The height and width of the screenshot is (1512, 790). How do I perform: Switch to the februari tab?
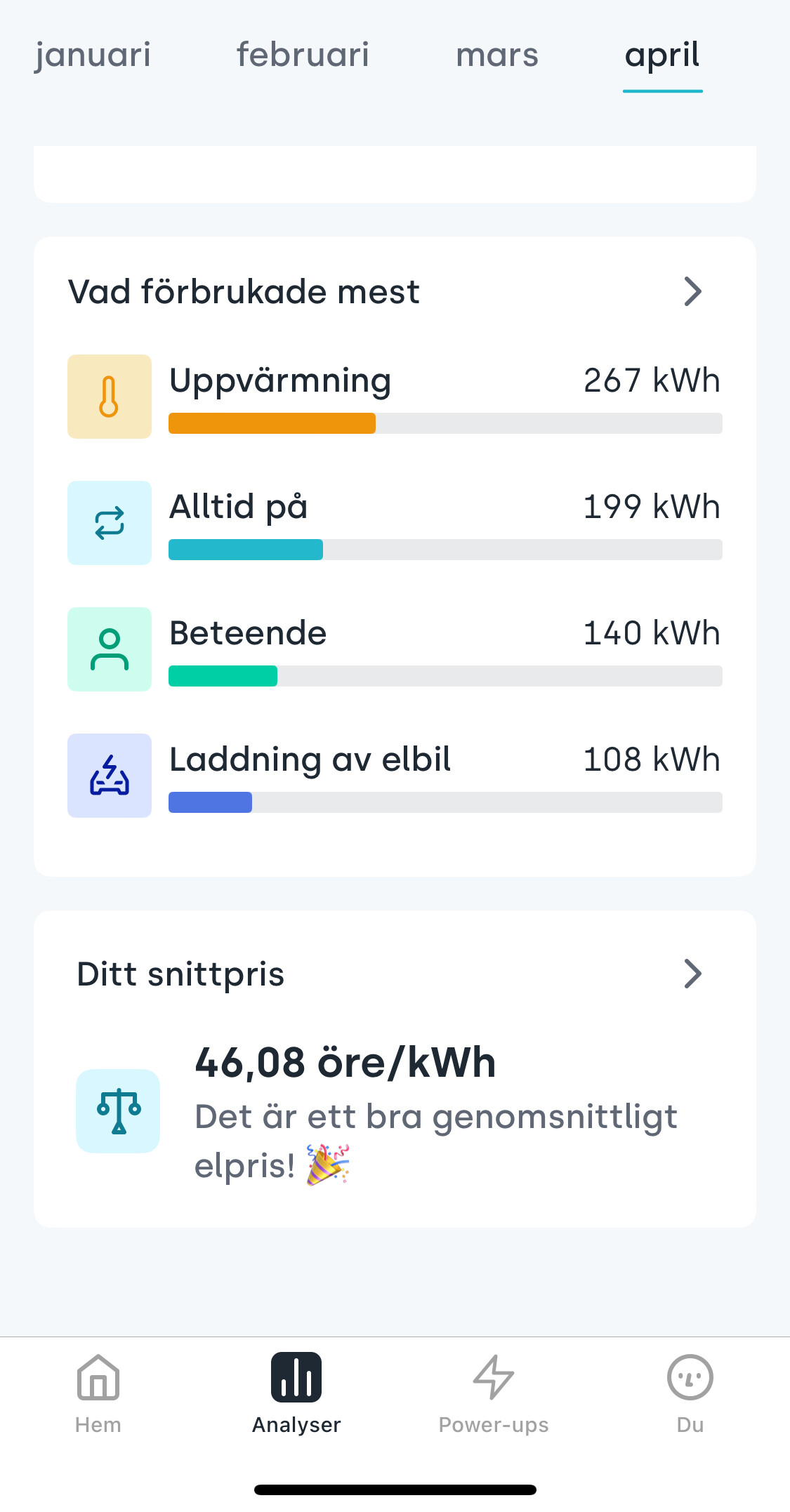pos(303,55)
